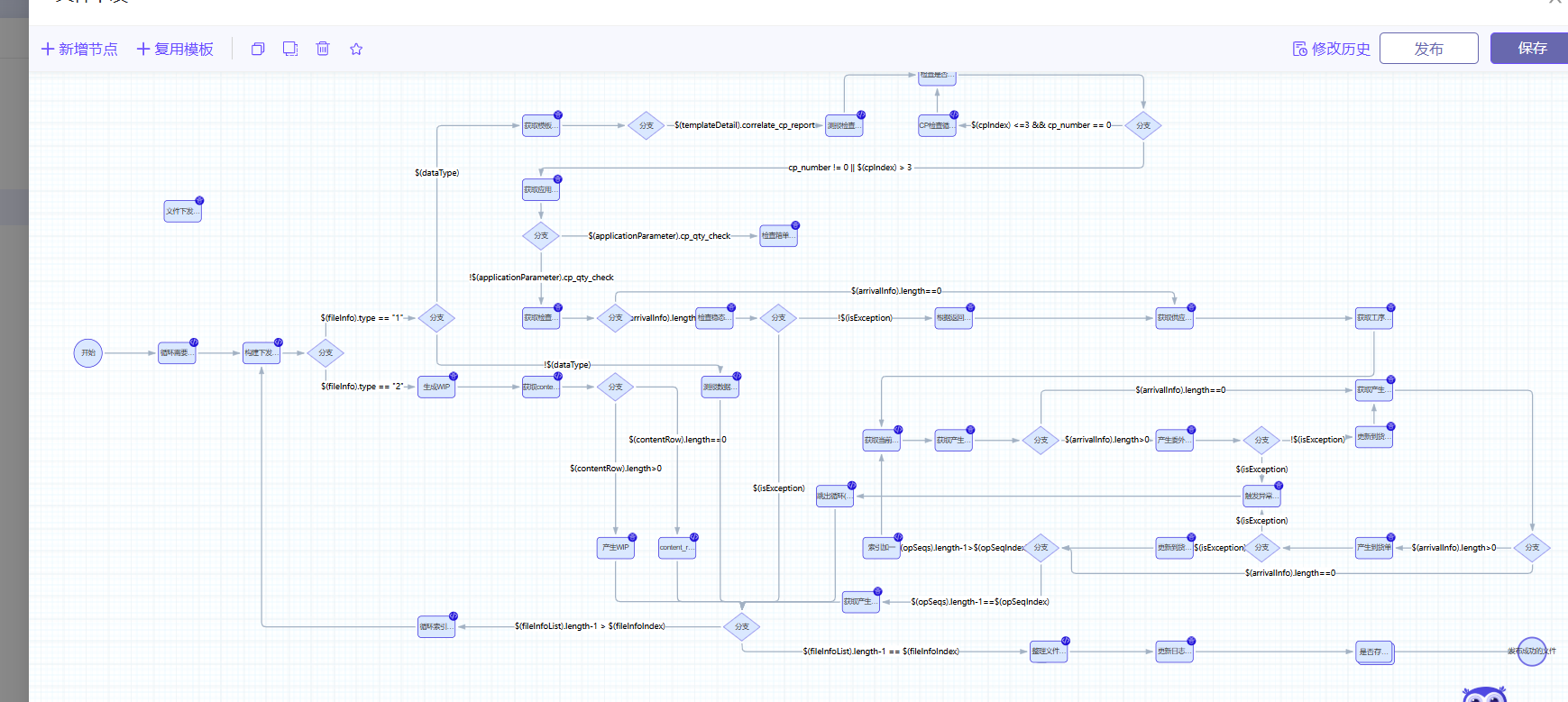Select the 整理文件 node
This screenshot has width=1568, height=702.
[x=1049, y=652]
